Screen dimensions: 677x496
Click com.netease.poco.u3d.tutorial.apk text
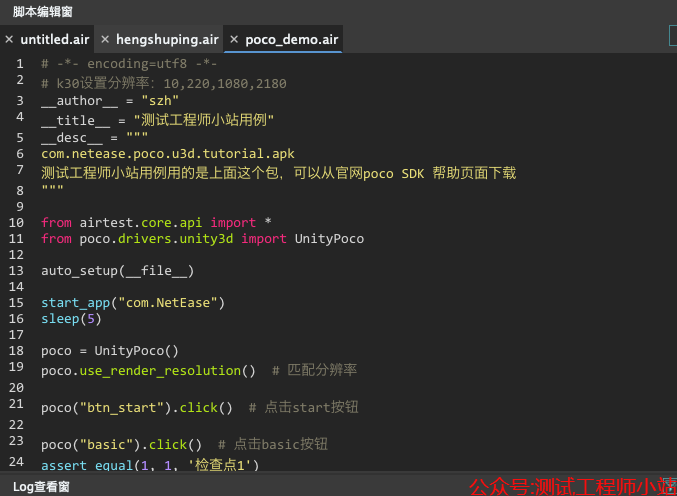click(x=168, y=154)
